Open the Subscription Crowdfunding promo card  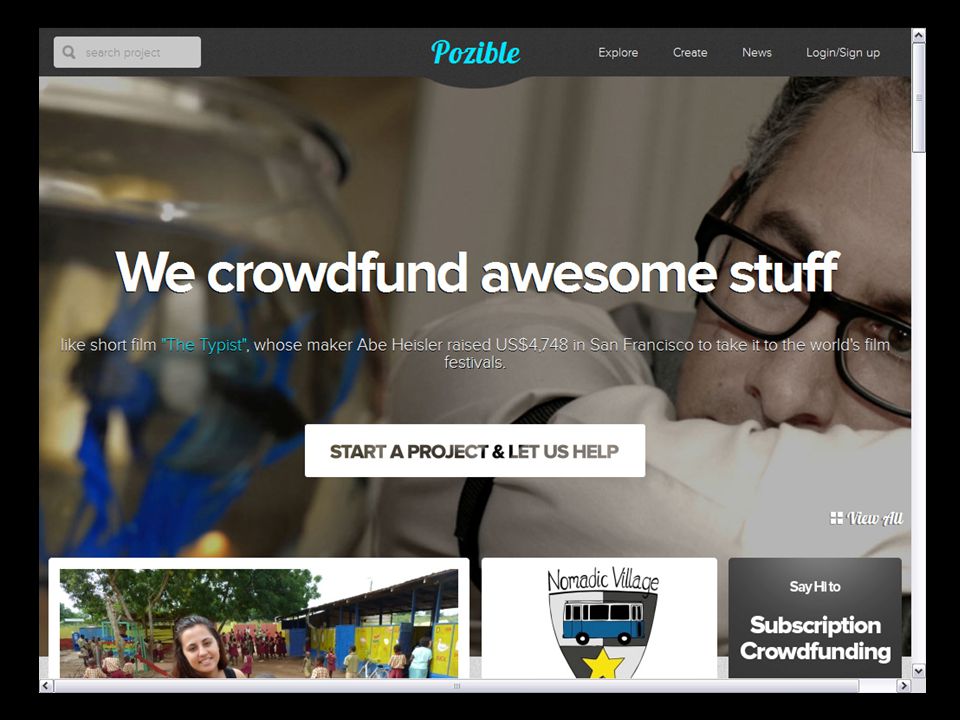(x=815, y=617)
